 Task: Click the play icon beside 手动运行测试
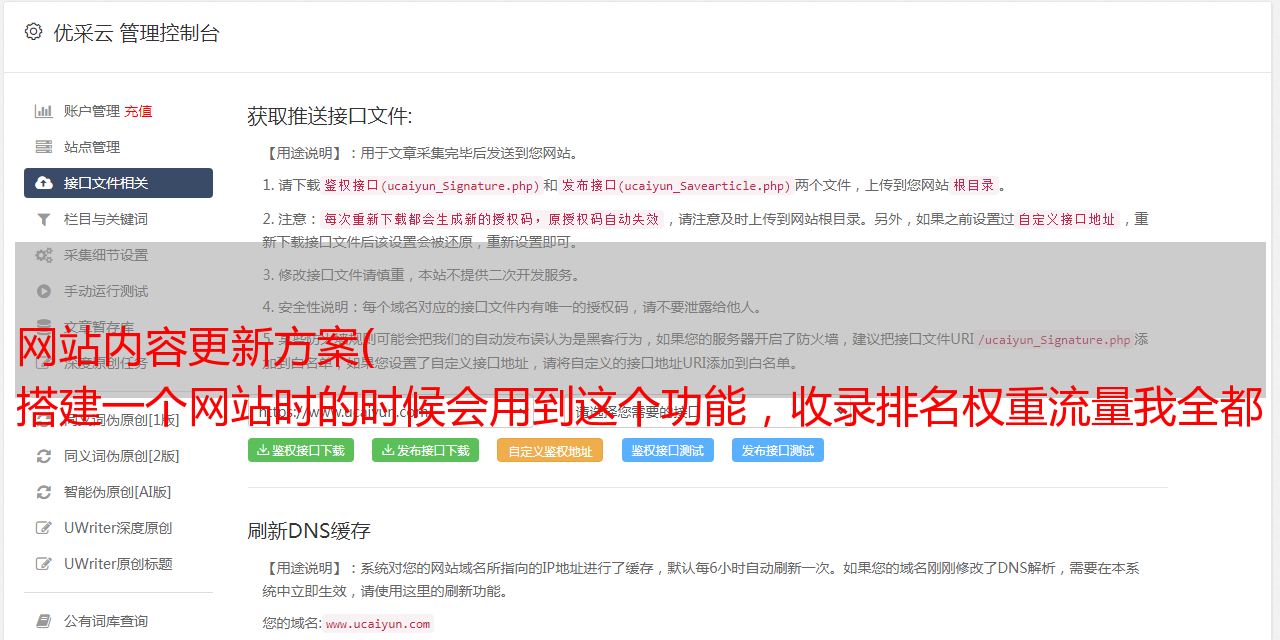pos(44,291)
